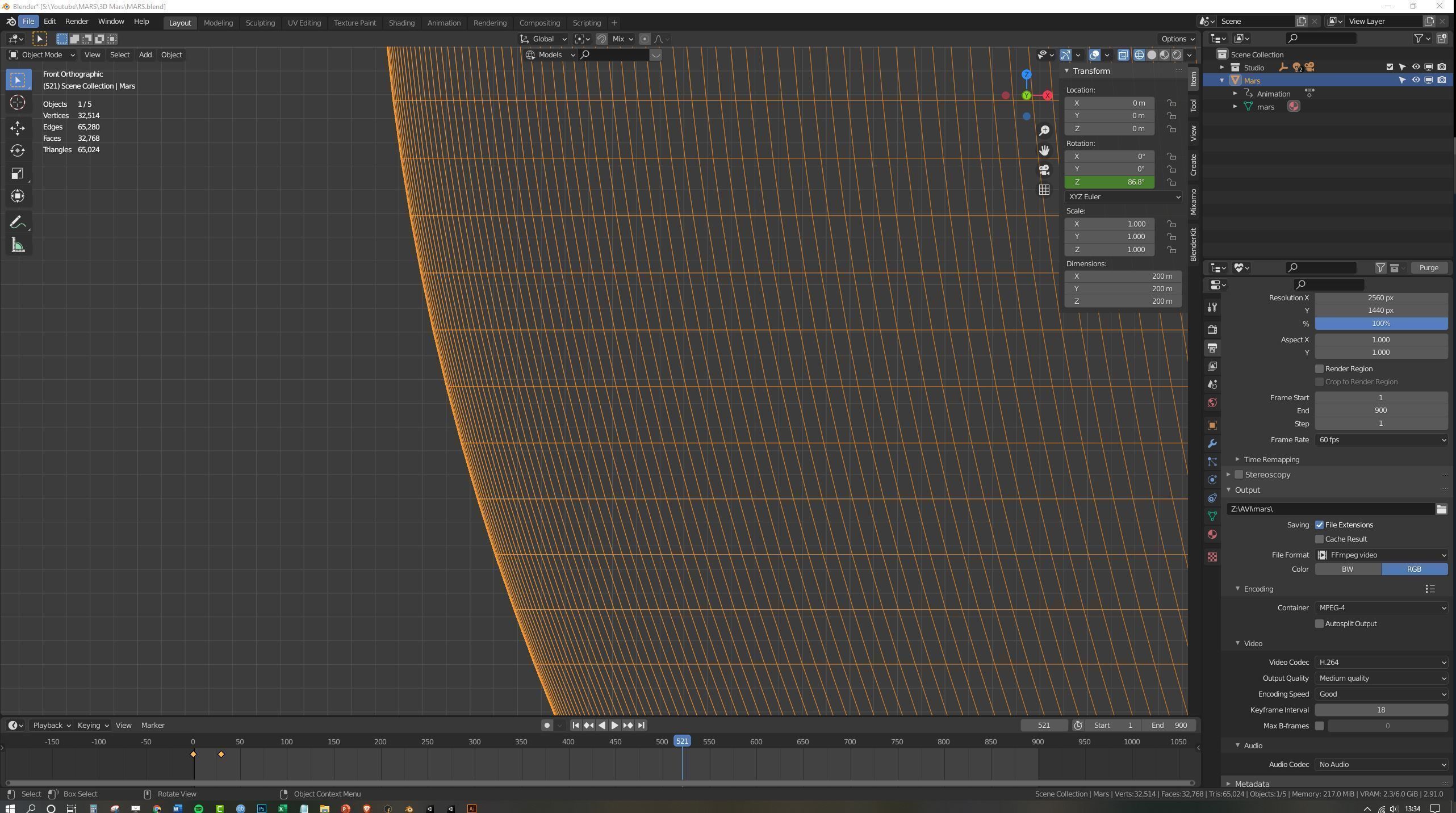The image size is (1456, 813).
Task: Select the Move tool in the toolbar
Action: click(x=18, y=128)
